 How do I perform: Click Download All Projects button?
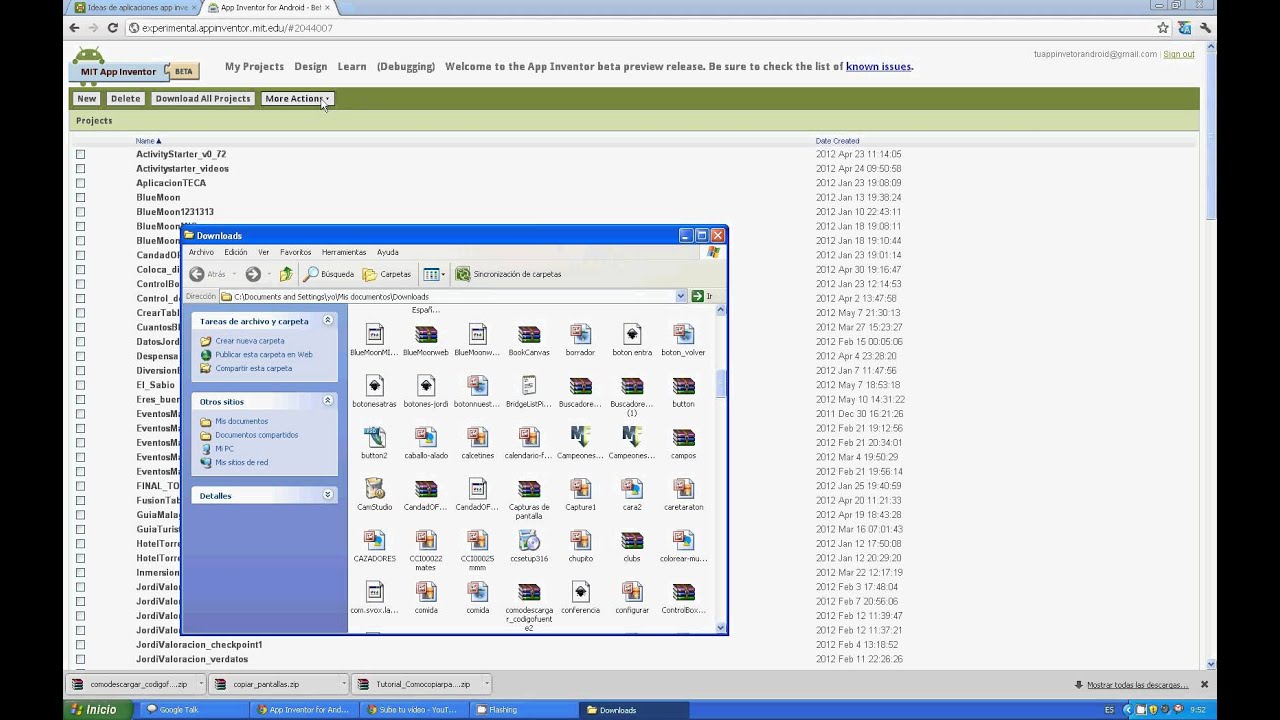pyautogui.click(x=203, y=99)
